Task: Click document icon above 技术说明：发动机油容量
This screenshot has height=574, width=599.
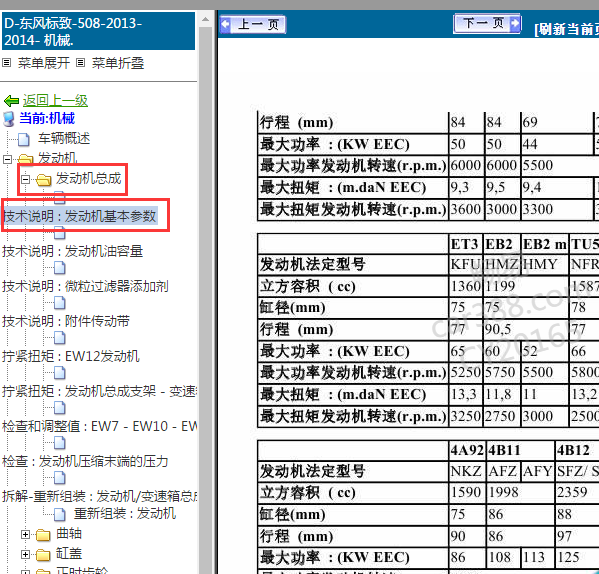Action: tap(60, 233)
